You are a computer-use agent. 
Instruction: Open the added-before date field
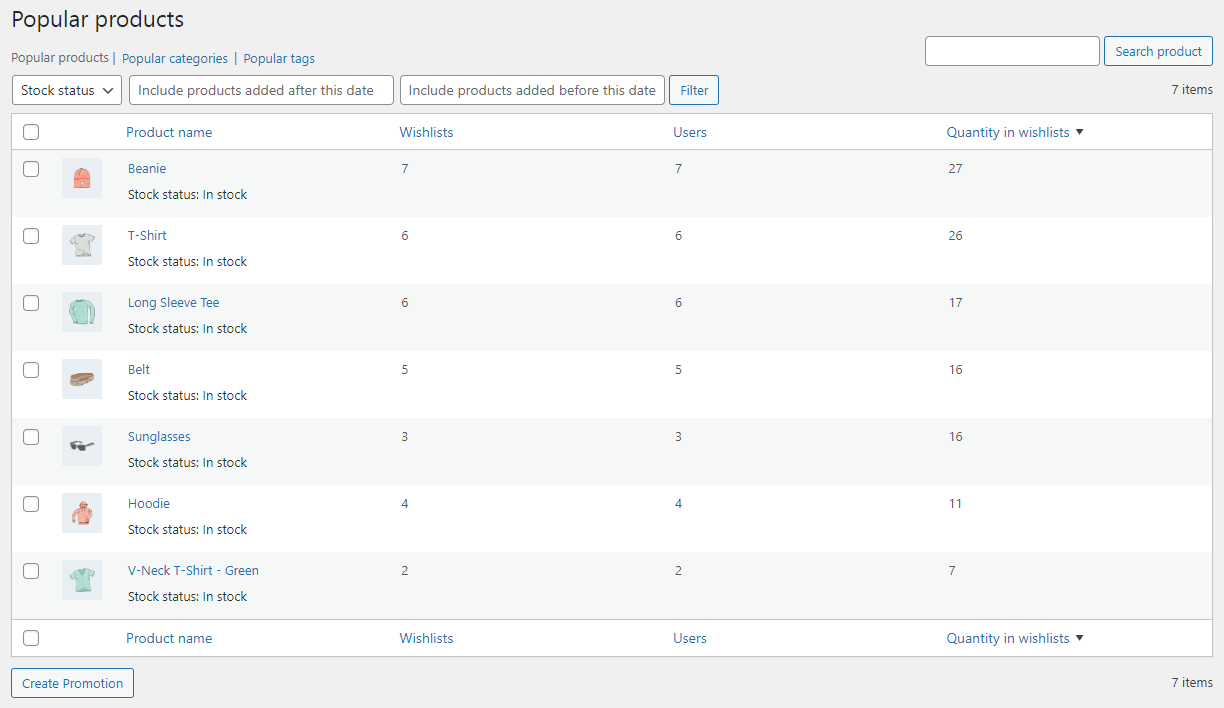(532, 90)
